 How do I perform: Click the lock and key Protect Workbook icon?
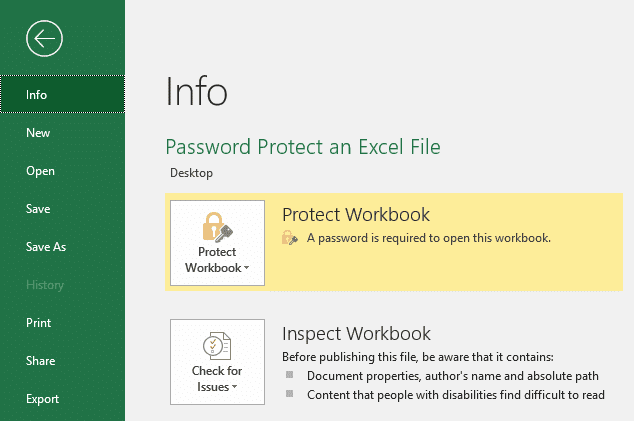tap(217, 226)
